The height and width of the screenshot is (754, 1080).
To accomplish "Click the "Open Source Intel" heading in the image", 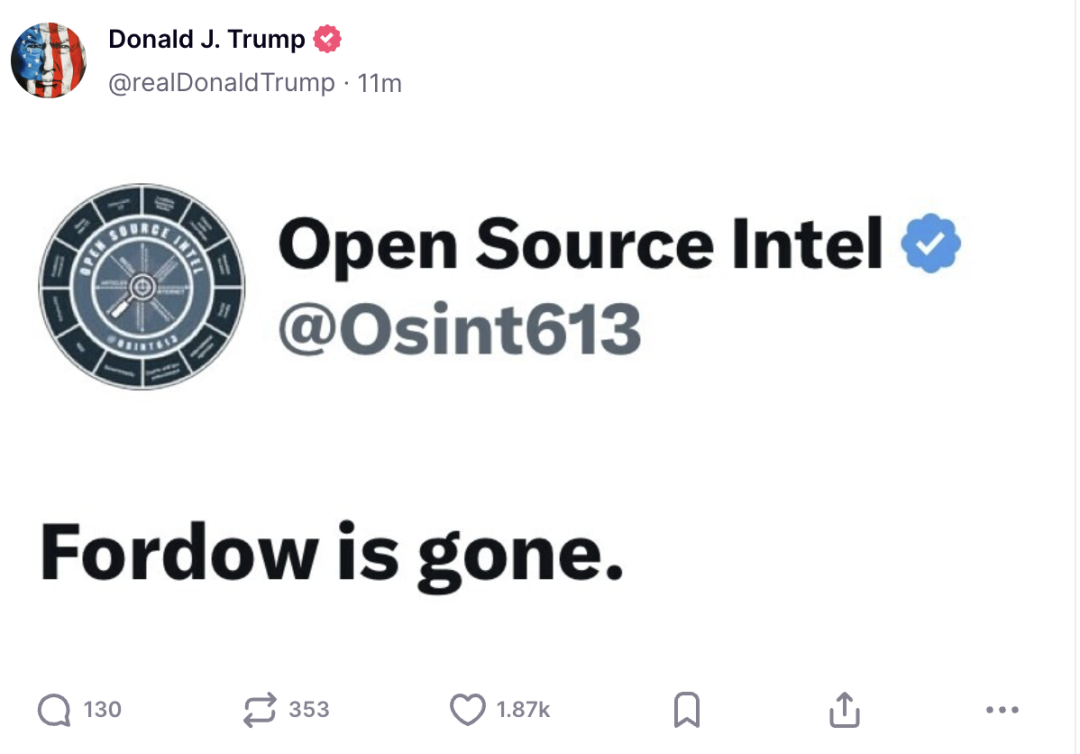I will [580, 244].
